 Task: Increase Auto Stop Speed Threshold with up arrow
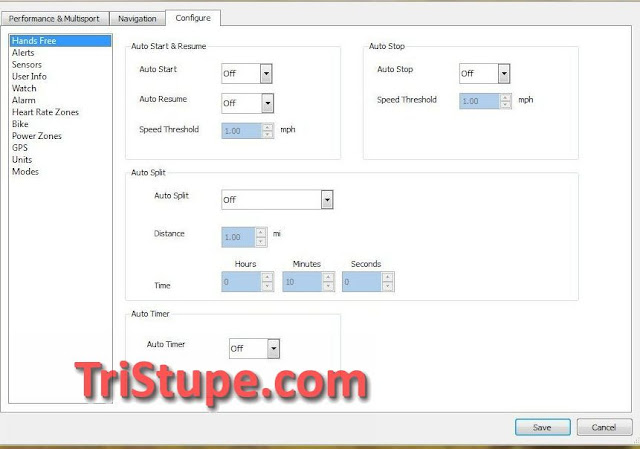506,98
